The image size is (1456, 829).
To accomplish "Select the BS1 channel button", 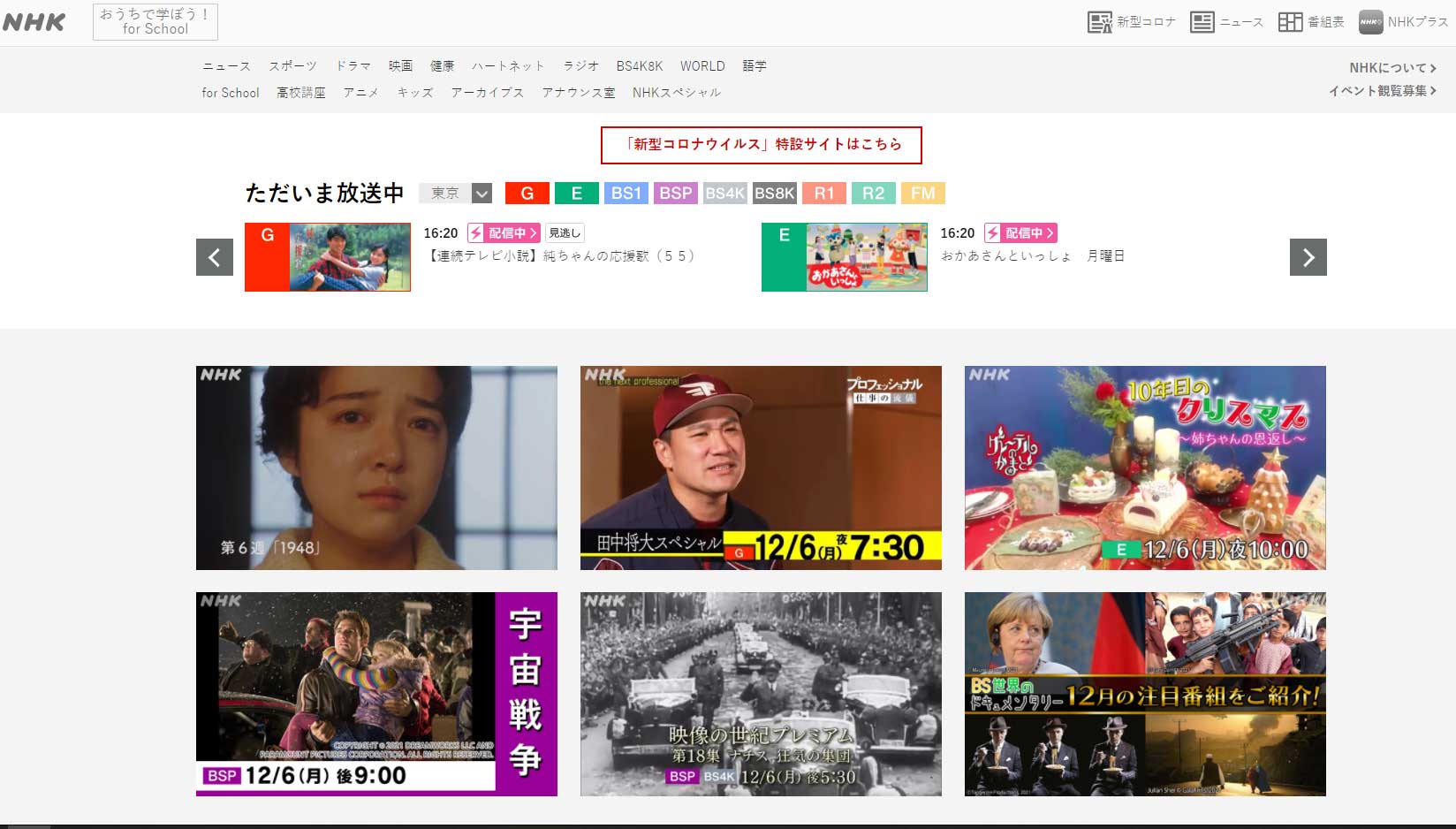I will 626,194.
